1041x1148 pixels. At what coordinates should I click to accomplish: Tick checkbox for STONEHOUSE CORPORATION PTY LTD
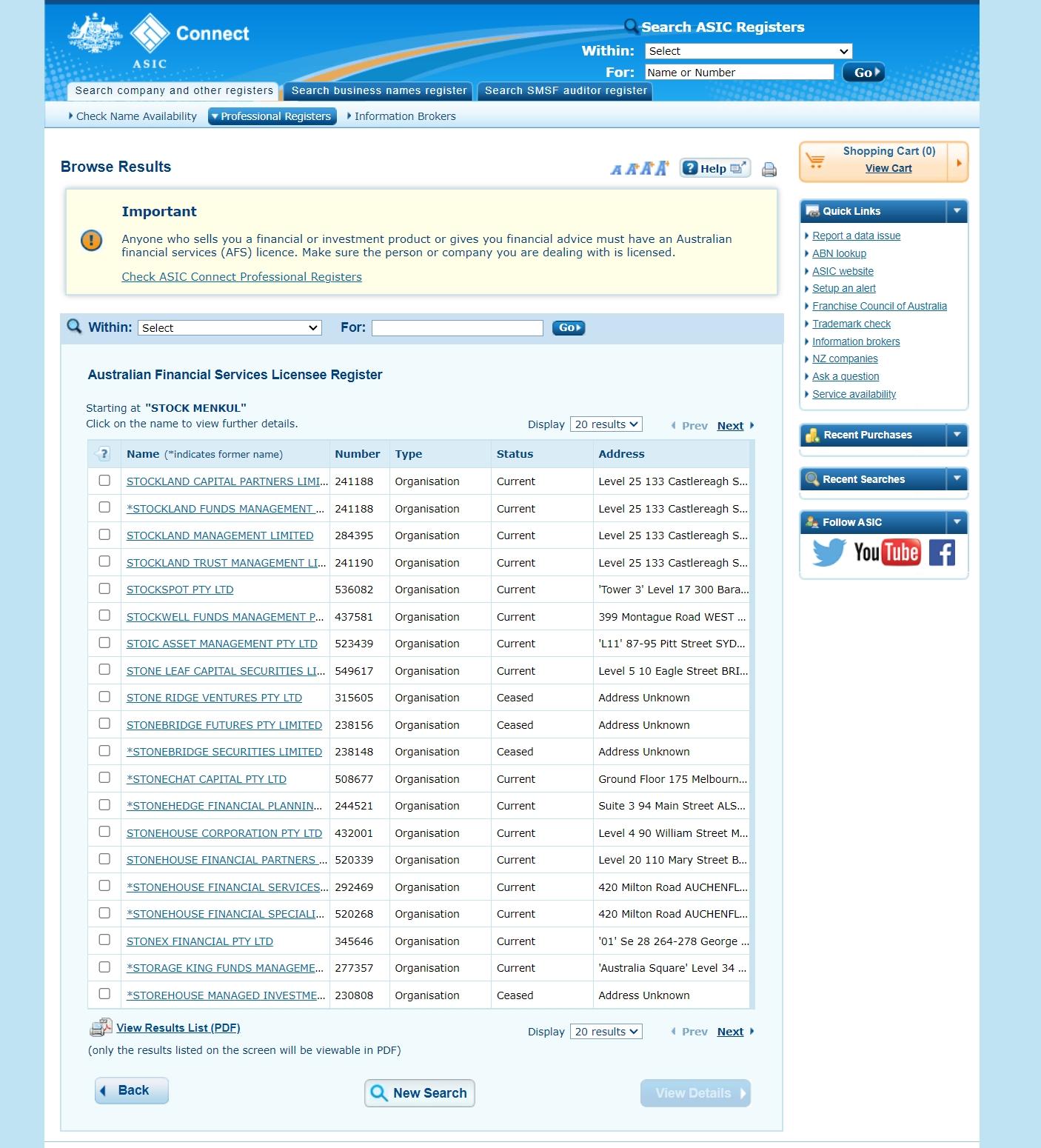pyautogui.click(x=104, y=832)
